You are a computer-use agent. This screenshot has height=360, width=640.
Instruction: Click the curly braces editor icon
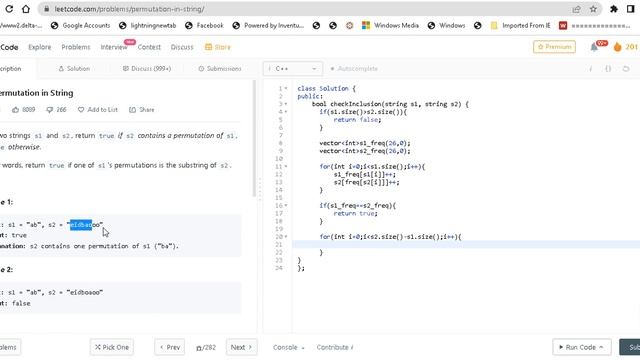608,69
